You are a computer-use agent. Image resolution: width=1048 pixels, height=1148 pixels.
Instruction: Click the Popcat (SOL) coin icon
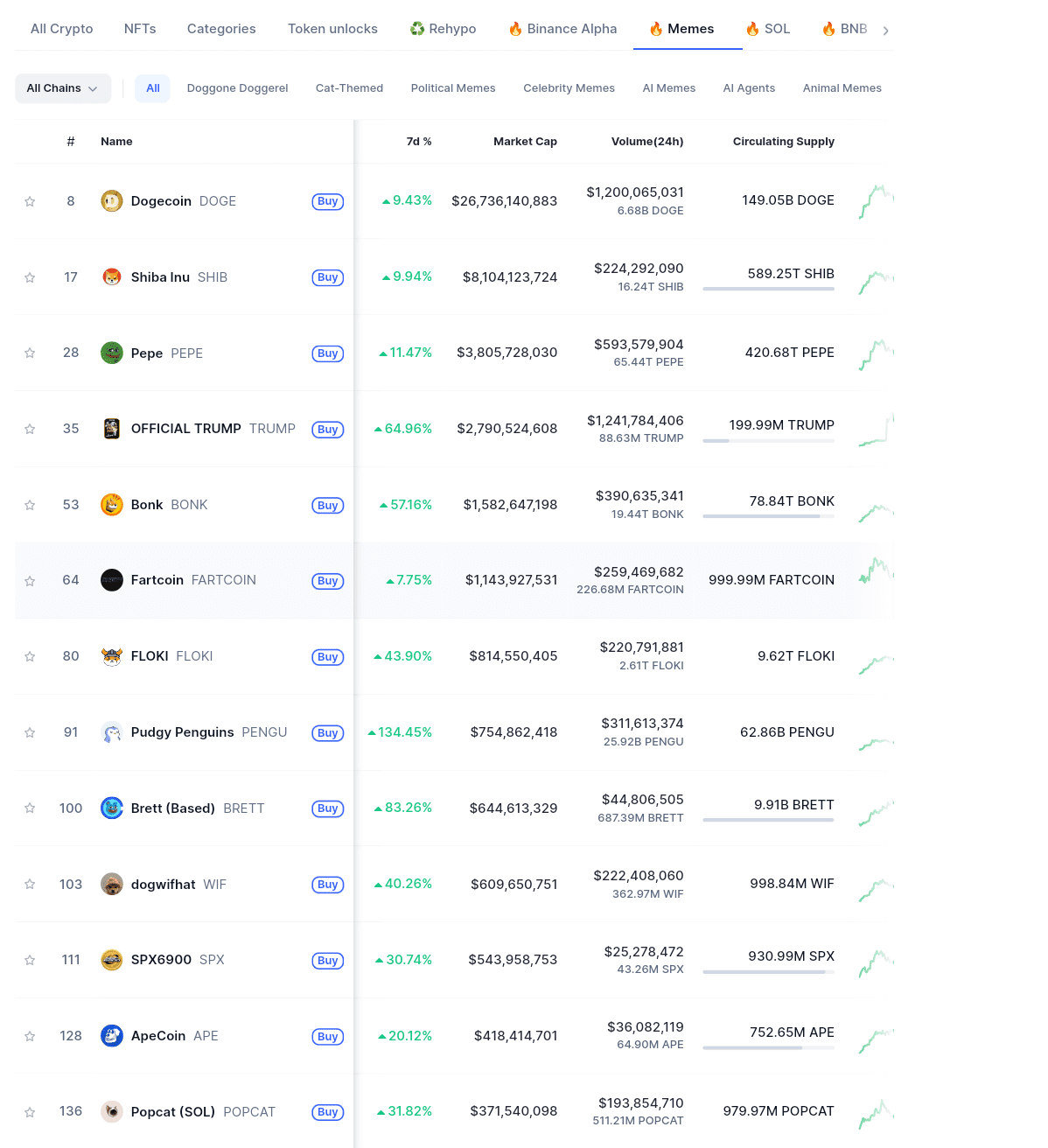pos(111,1111)
